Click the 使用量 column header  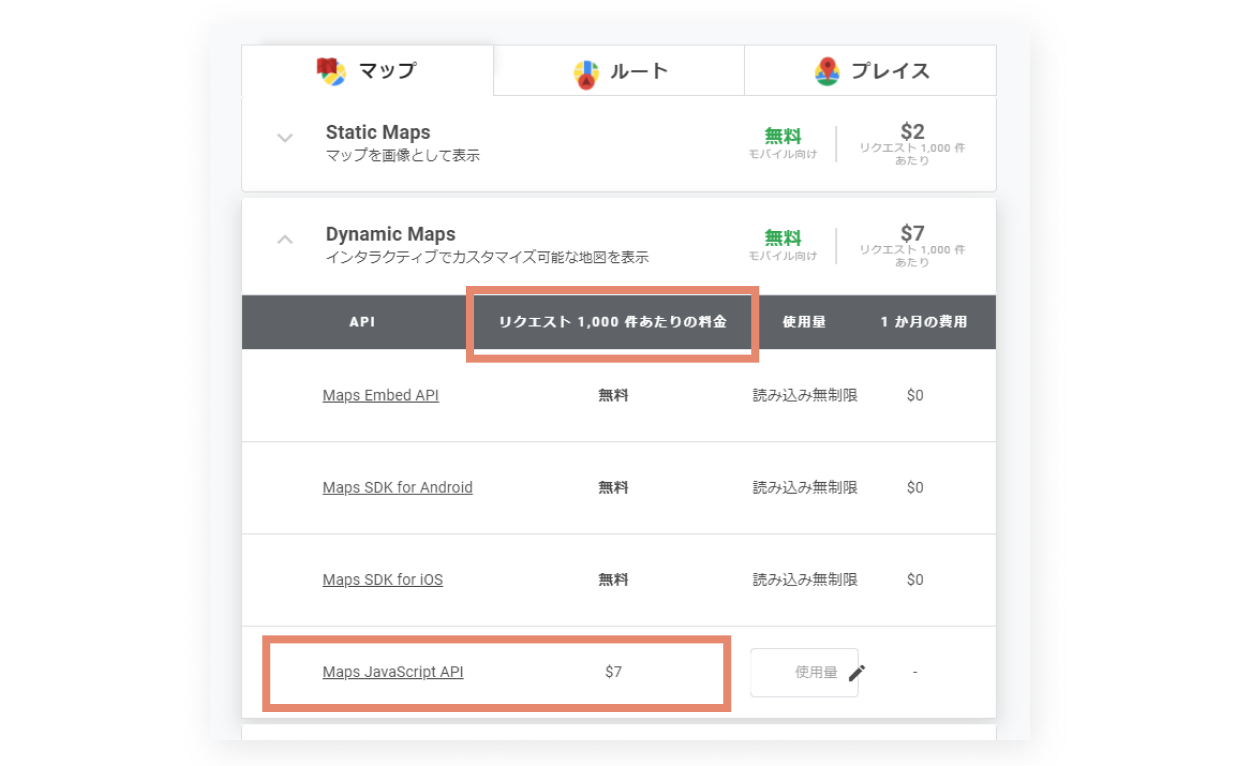click(804, 323)
